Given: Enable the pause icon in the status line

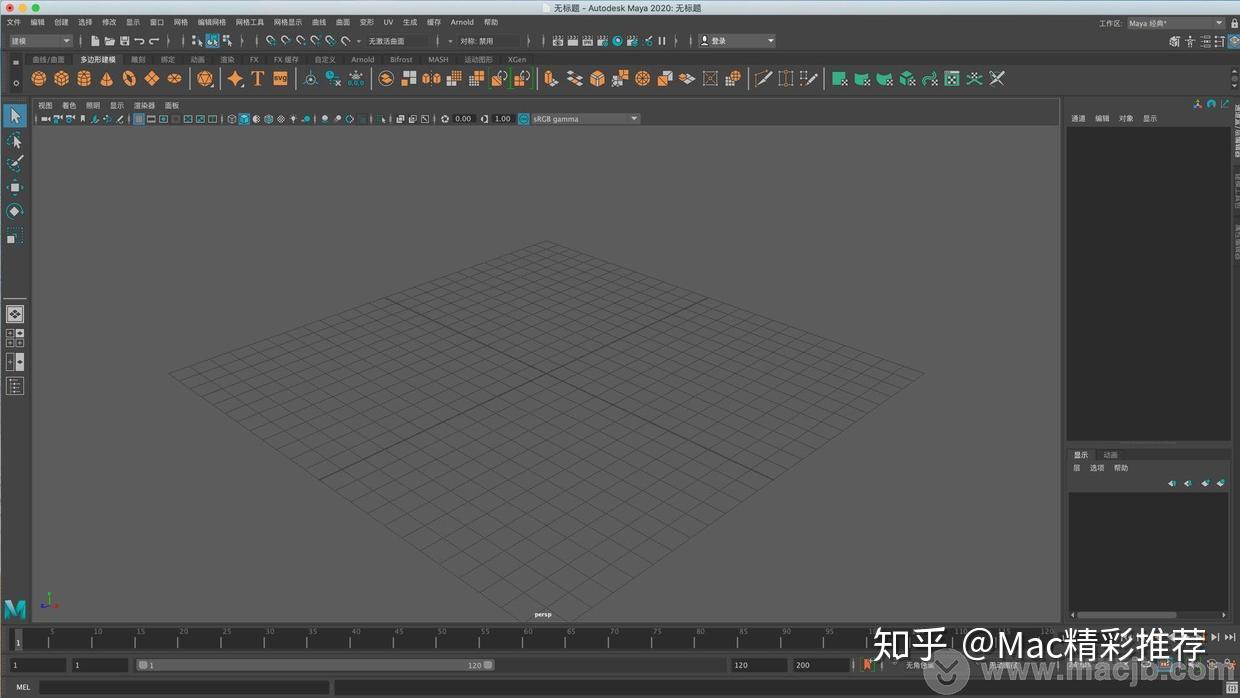Looking at the screenshot, I should tap(661, 41).
